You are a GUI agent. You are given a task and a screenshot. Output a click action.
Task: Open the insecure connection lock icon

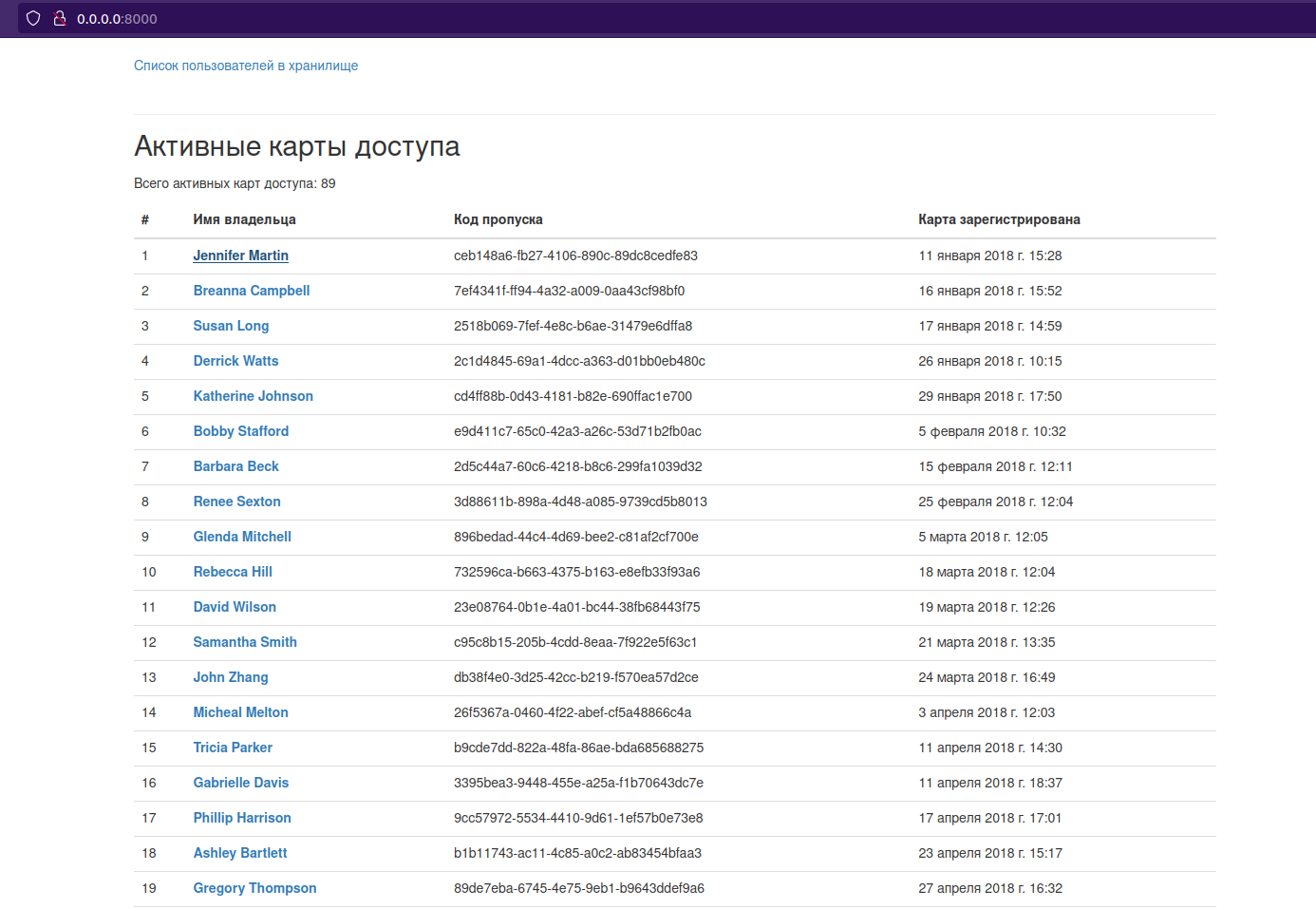tap(59, 18)
